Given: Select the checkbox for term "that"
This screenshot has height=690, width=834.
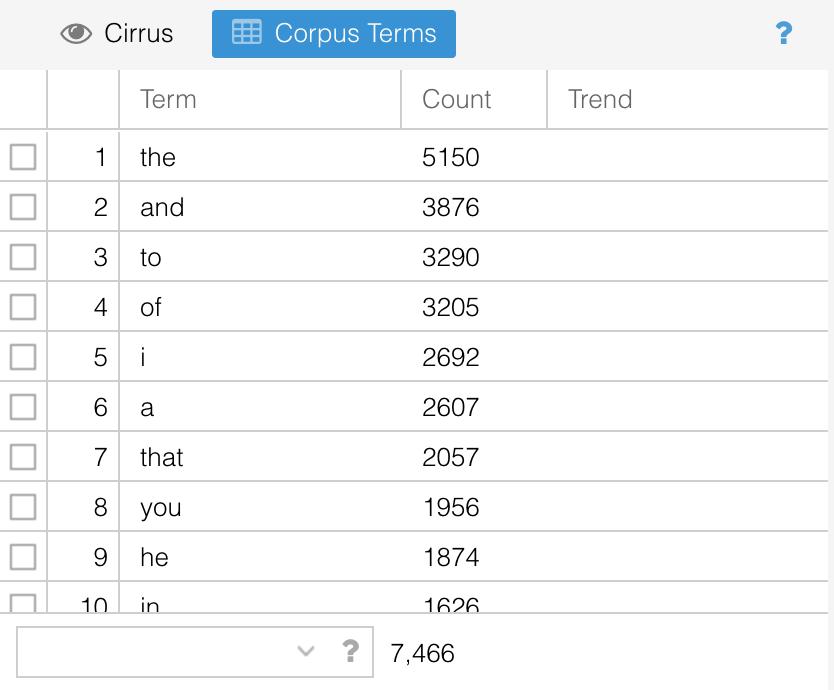Looking at the screenshot, I should coord(23,457).
